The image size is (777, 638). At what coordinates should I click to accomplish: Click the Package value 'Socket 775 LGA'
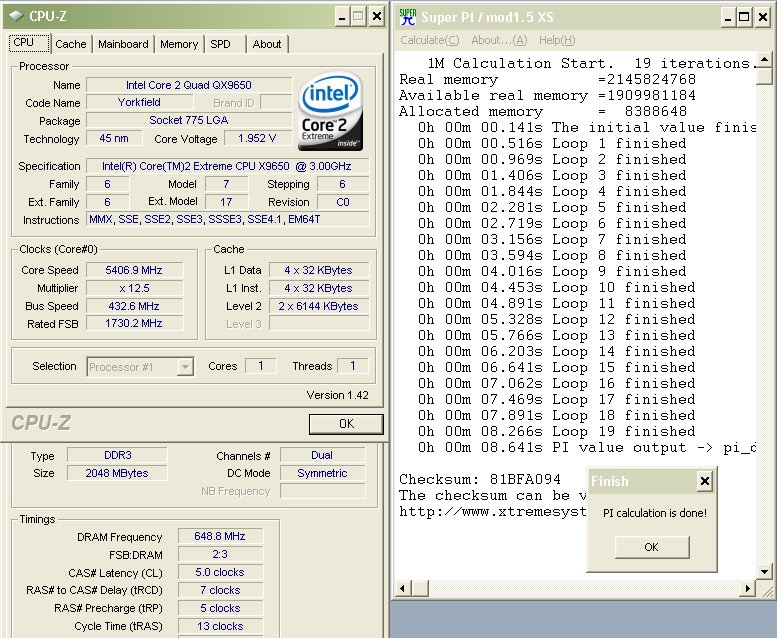click(x=189, y=120)
